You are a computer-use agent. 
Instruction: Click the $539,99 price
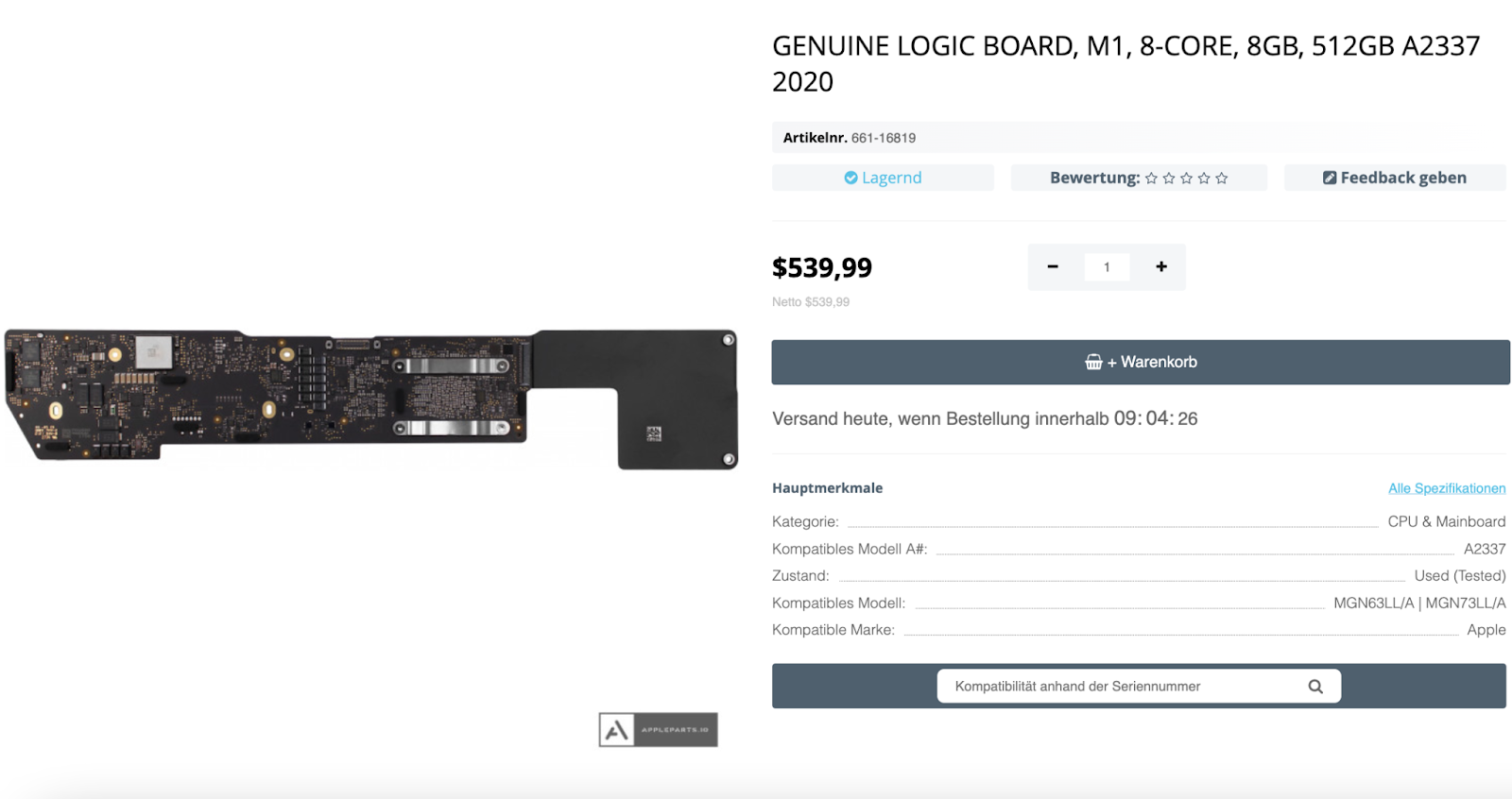tap(821, 268)
